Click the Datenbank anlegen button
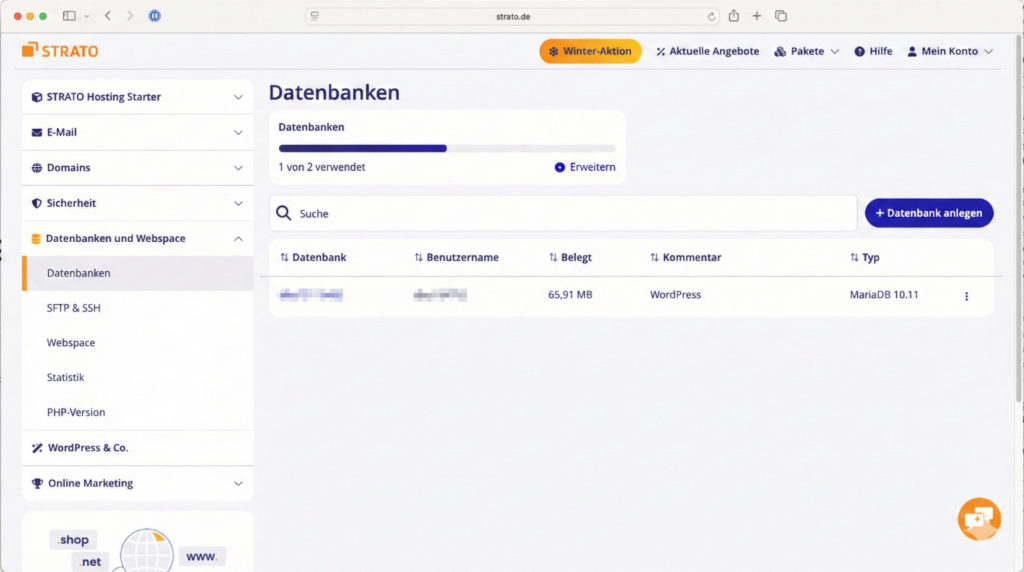Viewport: 1024px width, 572px height. 929,213
